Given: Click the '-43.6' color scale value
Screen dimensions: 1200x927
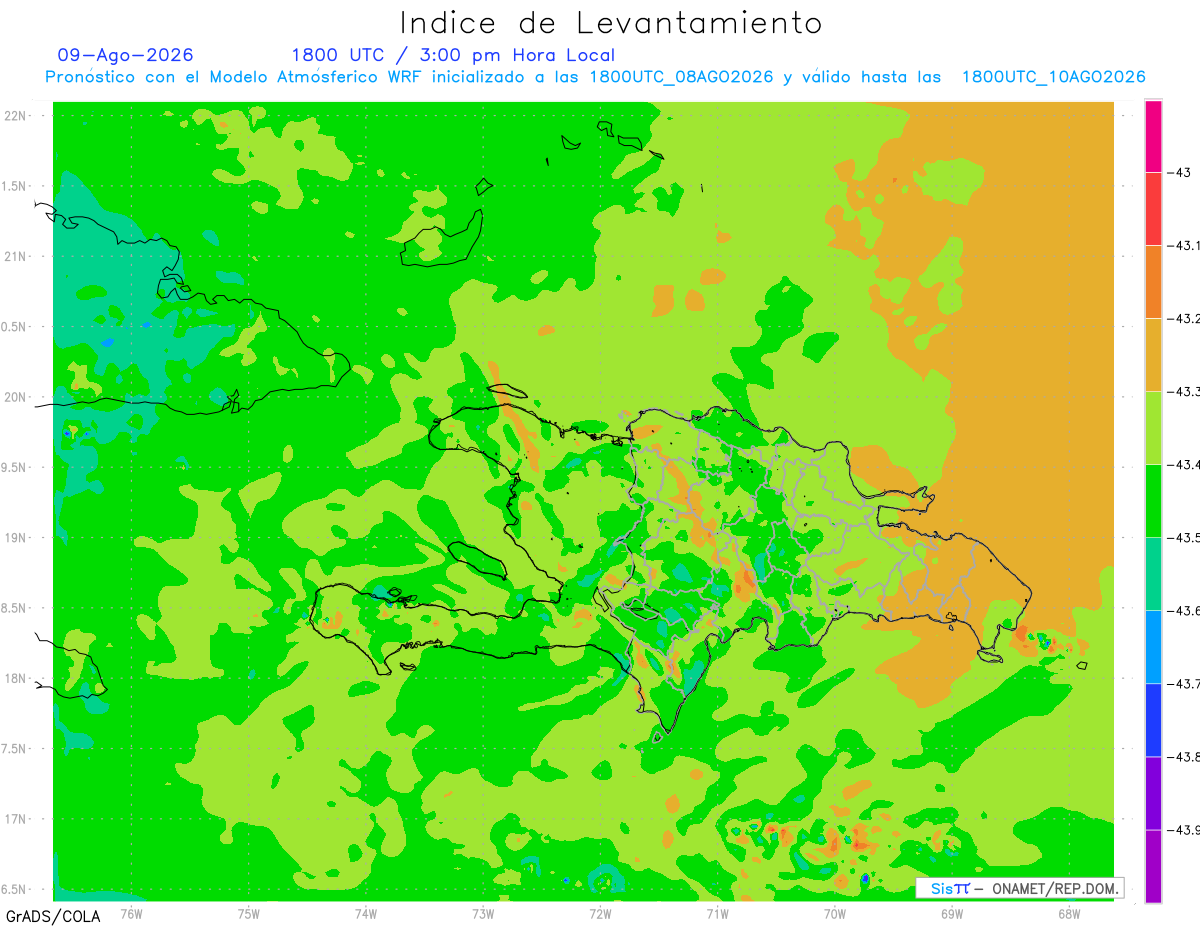Looking at the screenshot, I should [x=1184, y=611].
